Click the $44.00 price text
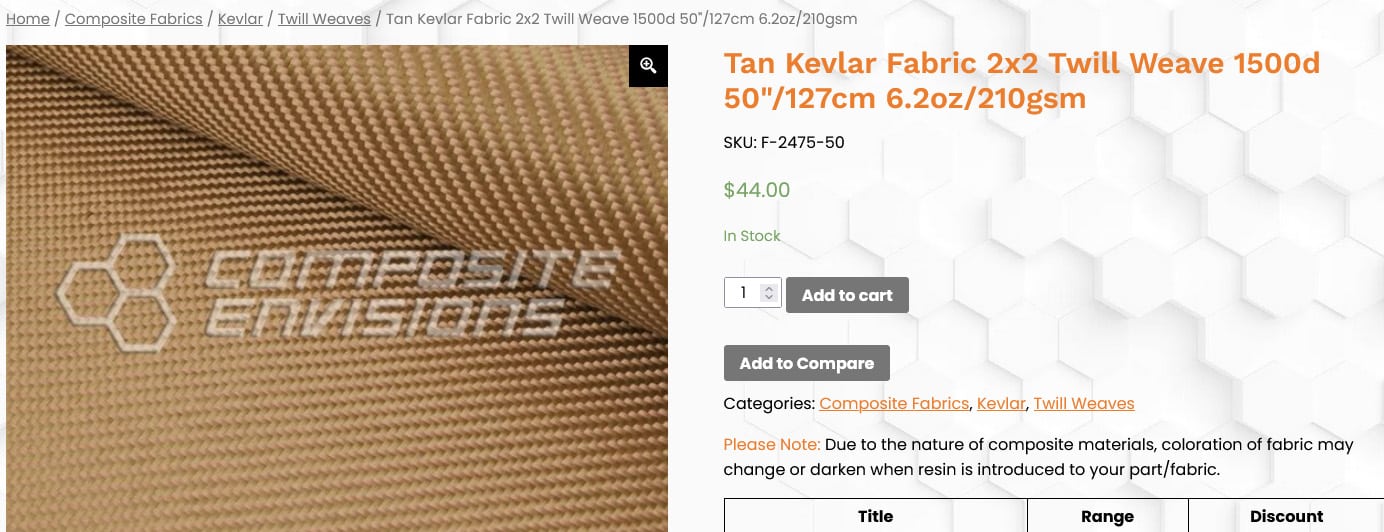The height and width of the screenshot is (532, 1384). [x=757, y=190]
